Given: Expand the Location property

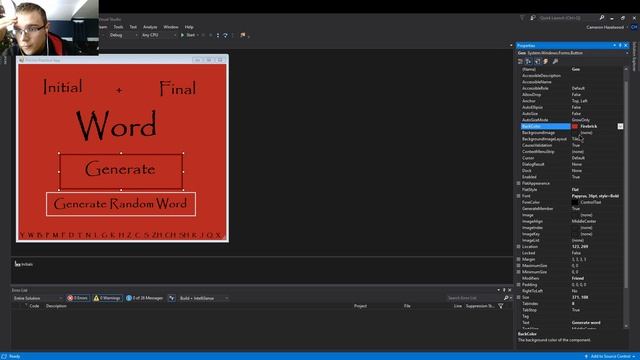Looking at the screenshot, I should pos(519,247).
